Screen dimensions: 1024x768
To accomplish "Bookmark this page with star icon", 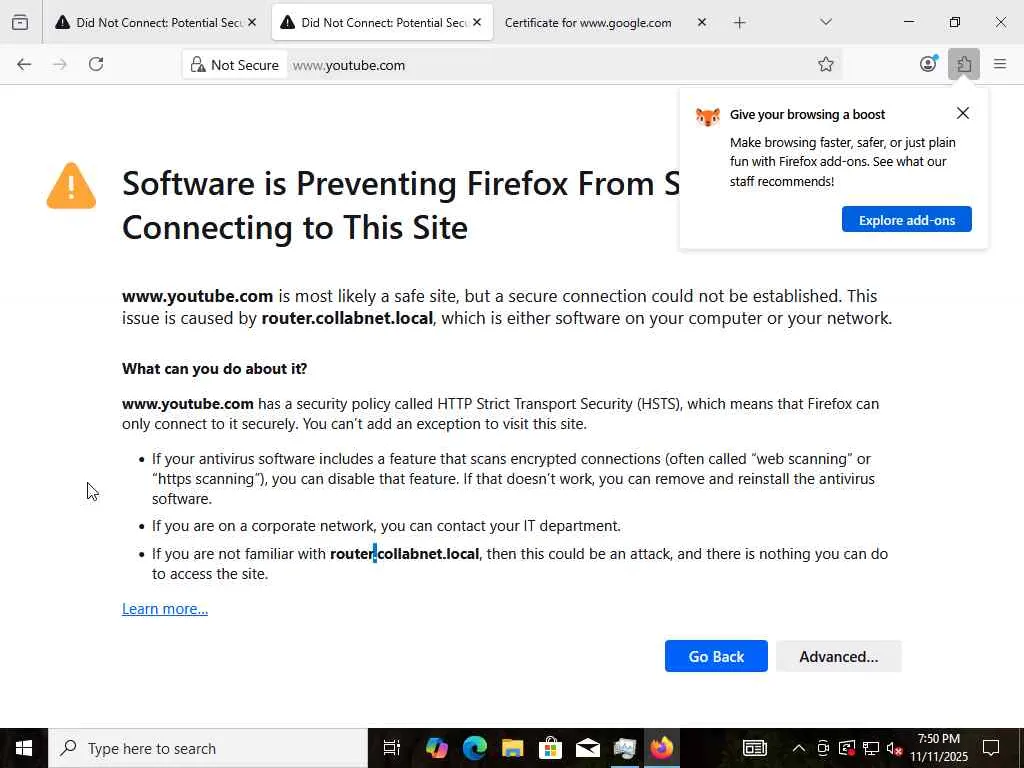I will tap(826, 65).
